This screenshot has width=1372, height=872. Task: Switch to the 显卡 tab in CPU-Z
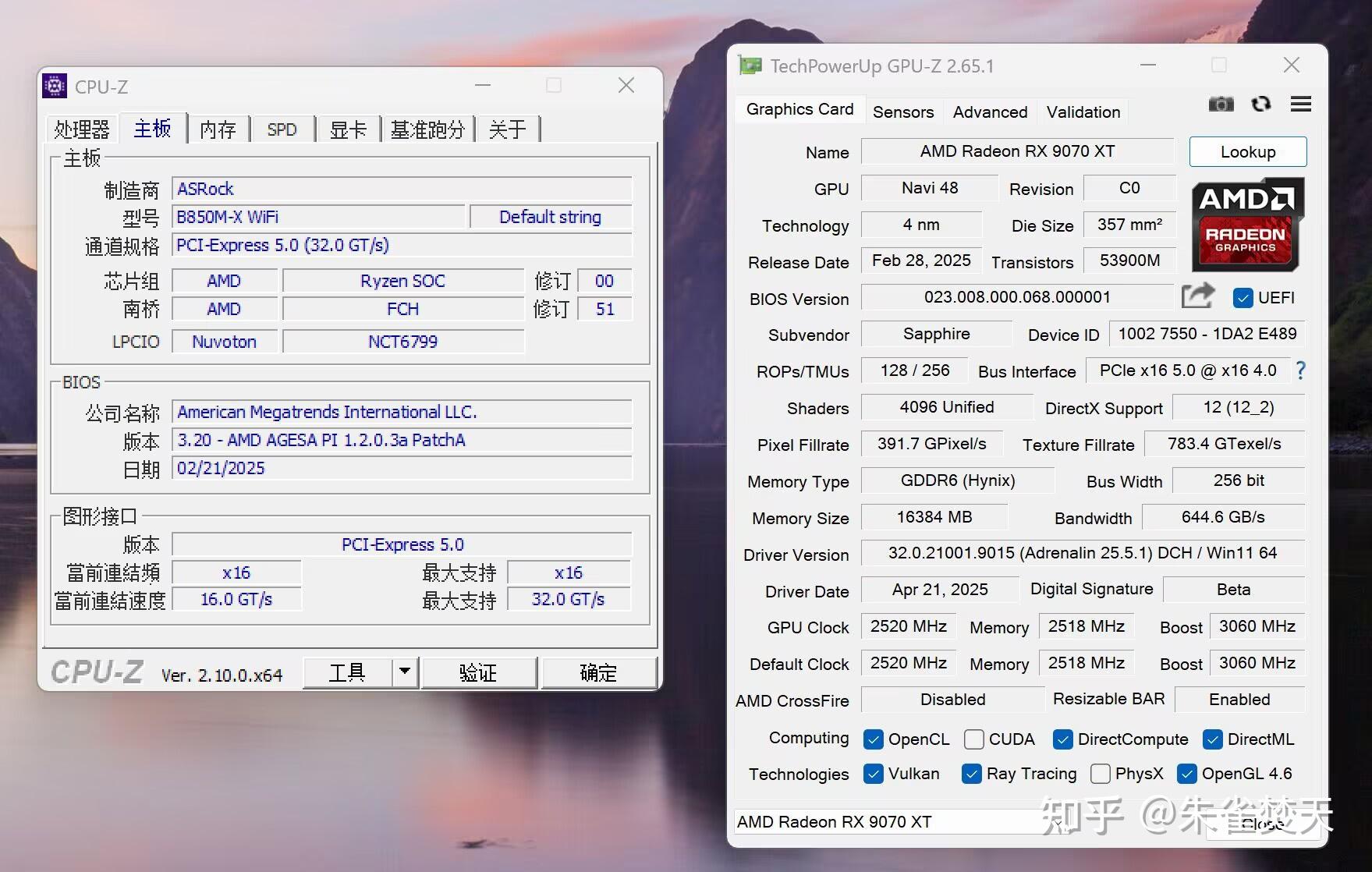click(x=348, y=129)
